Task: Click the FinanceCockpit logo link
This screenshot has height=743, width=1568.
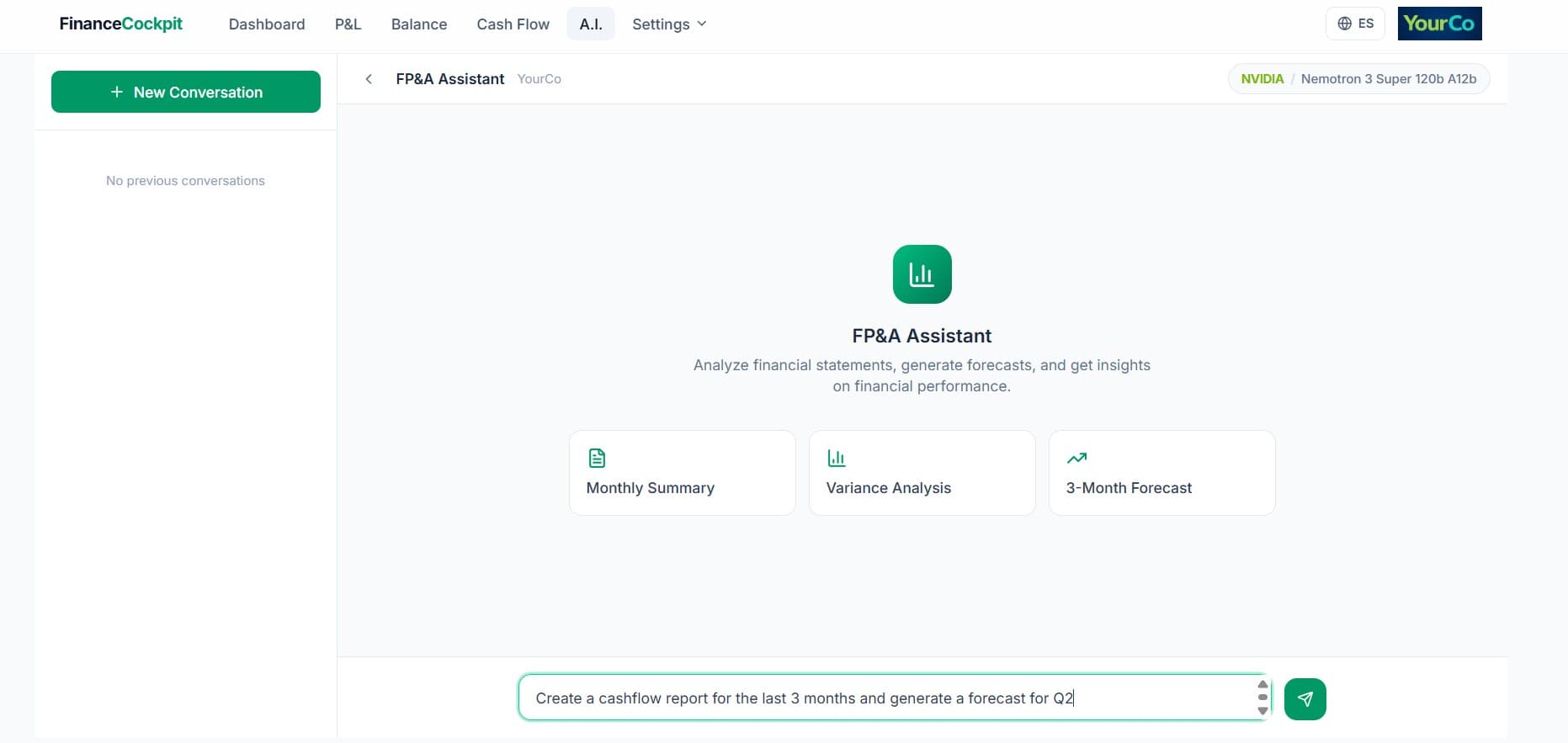Action: 120,24
